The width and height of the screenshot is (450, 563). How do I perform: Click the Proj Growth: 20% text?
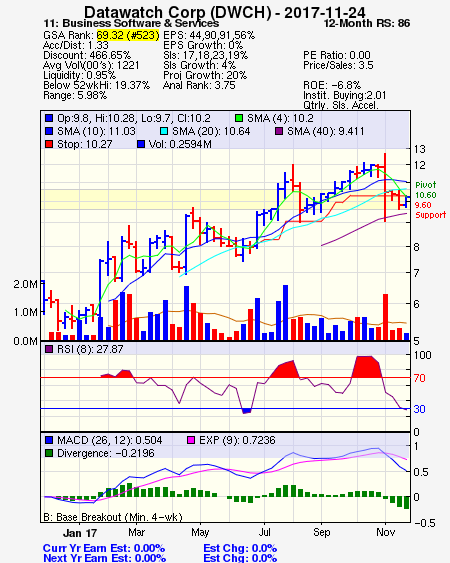point(205,75)
